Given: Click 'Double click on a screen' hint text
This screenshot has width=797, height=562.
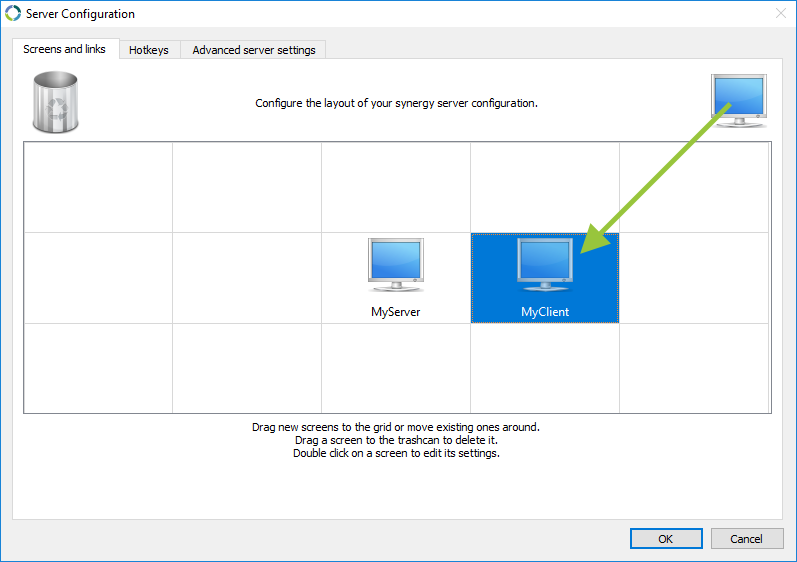Looking at the screenshot, I should [x=396, y=453].
